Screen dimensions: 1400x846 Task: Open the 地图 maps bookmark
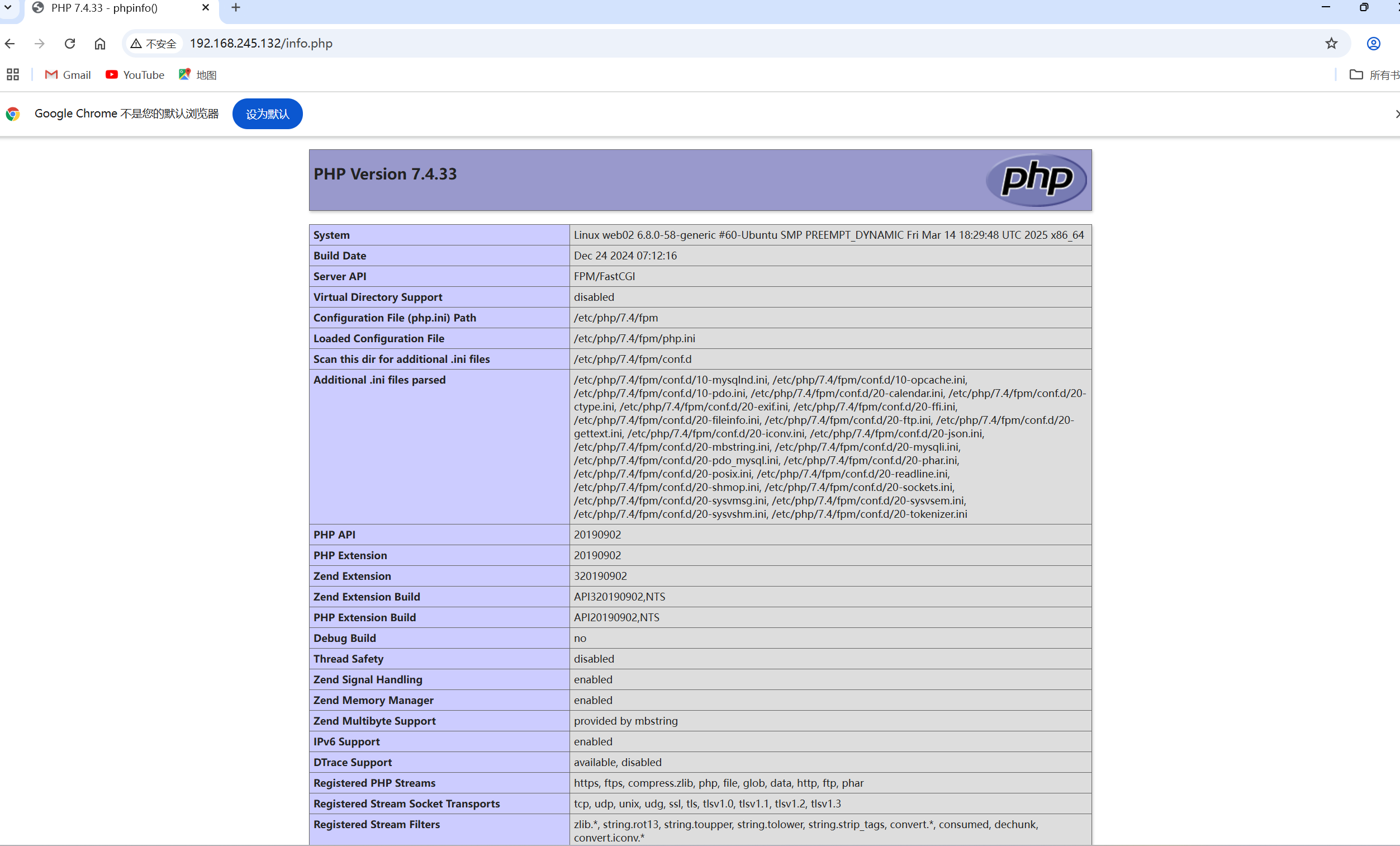[x=197, y=74]
